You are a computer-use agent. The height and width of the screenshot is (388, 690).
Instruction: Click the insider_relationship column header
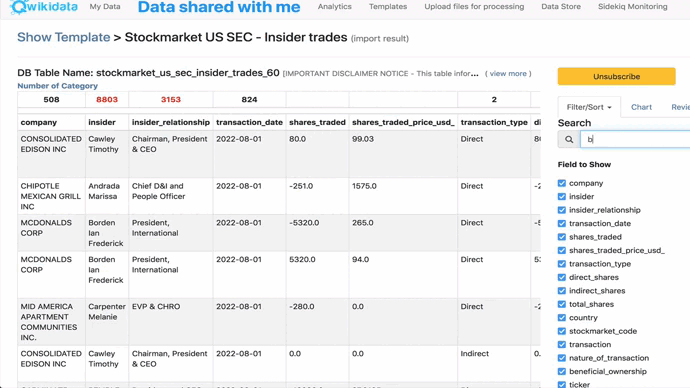pyautogui.click(x=171, y=122)
